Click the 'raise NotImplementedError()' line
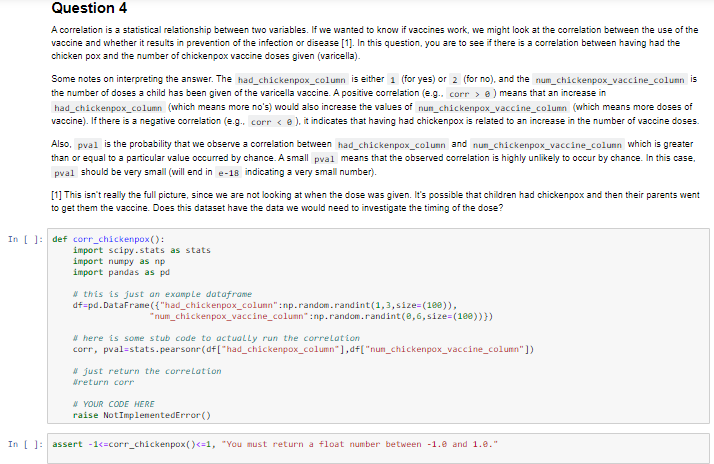This screenshot has width=714, height=464. [x=142, y=415]
